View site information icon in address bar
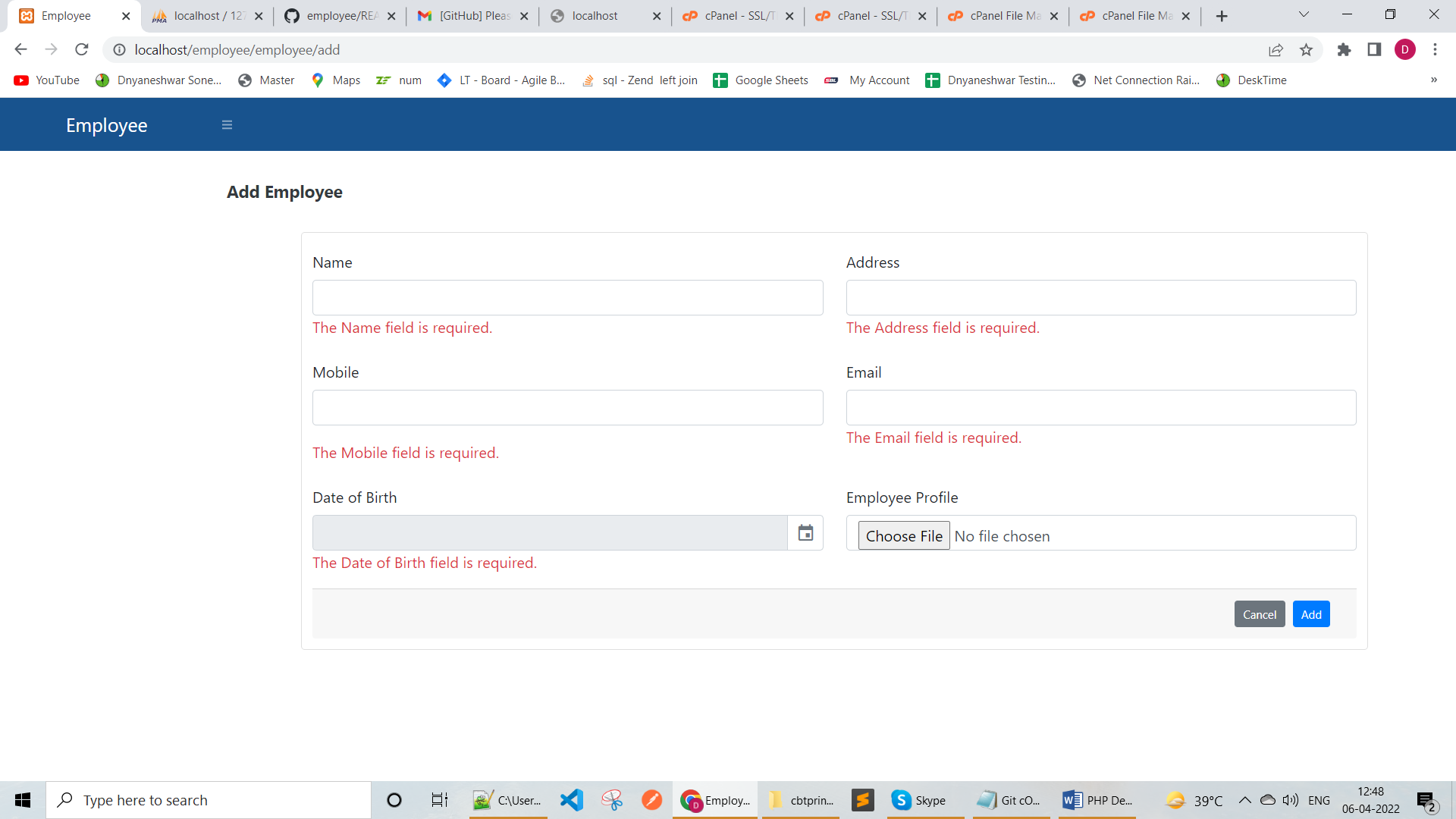The image size is (1456, 819). click(119, 50)
